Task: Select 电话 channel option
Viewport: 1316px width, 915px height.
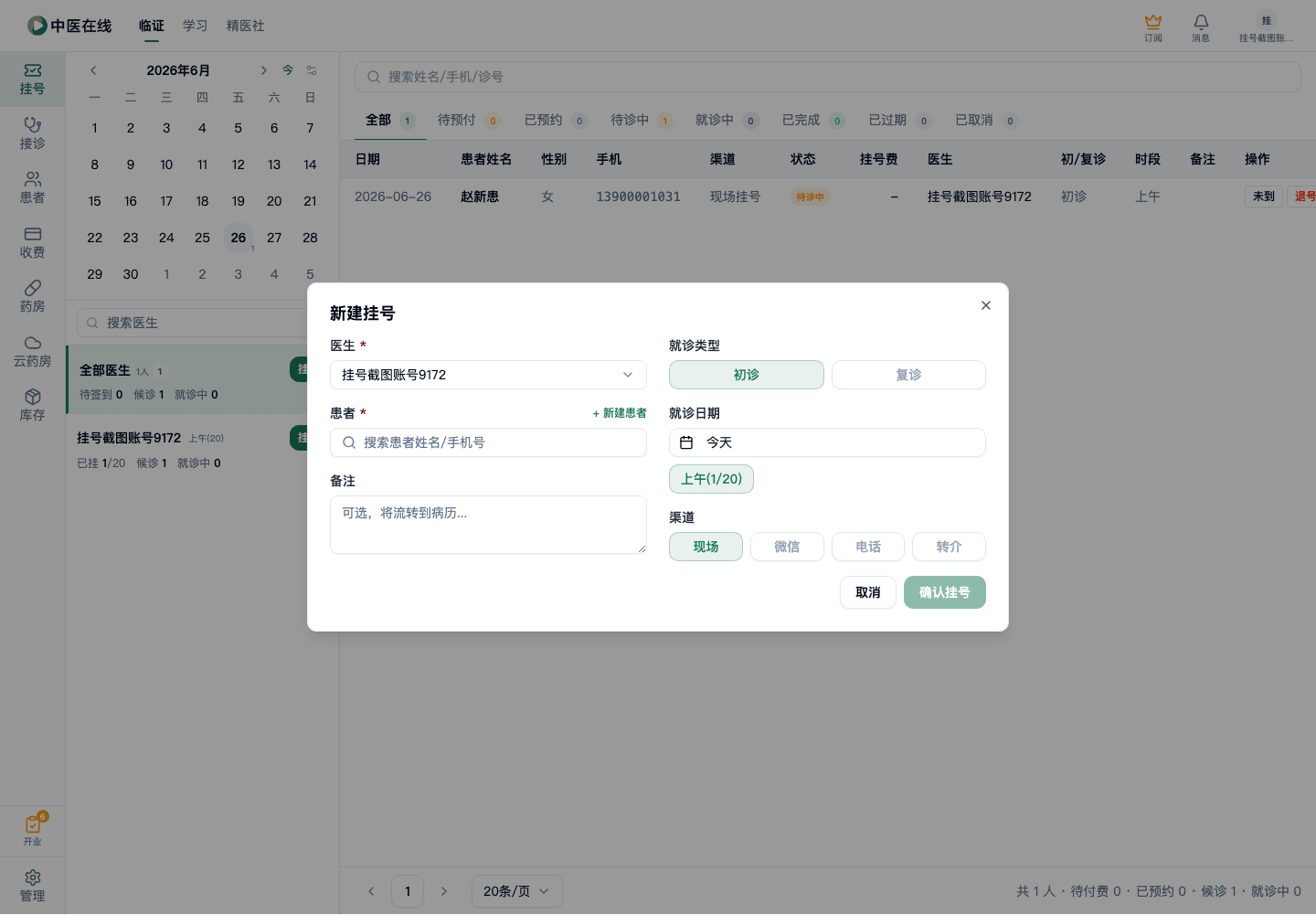Action: [x=868, y=547]
